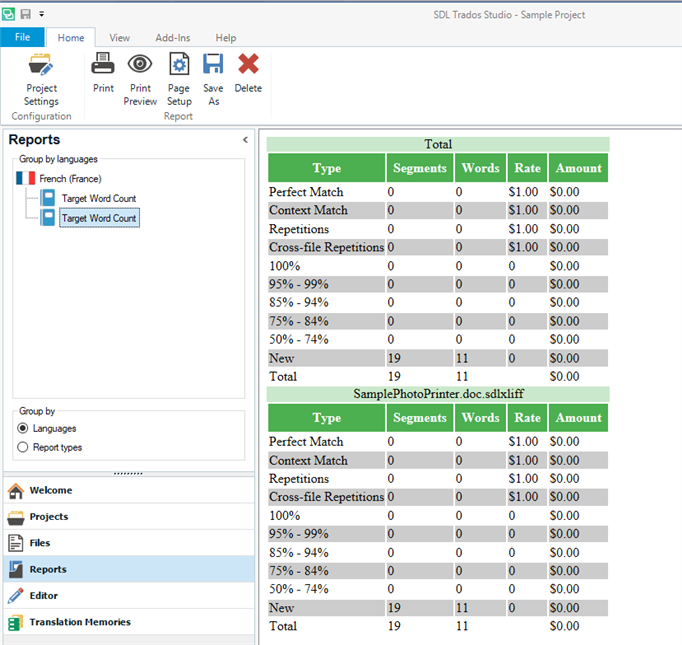Go to the Reports view
Image resolution: width=682 pixels, height=645 pixels.
(129, 569)
